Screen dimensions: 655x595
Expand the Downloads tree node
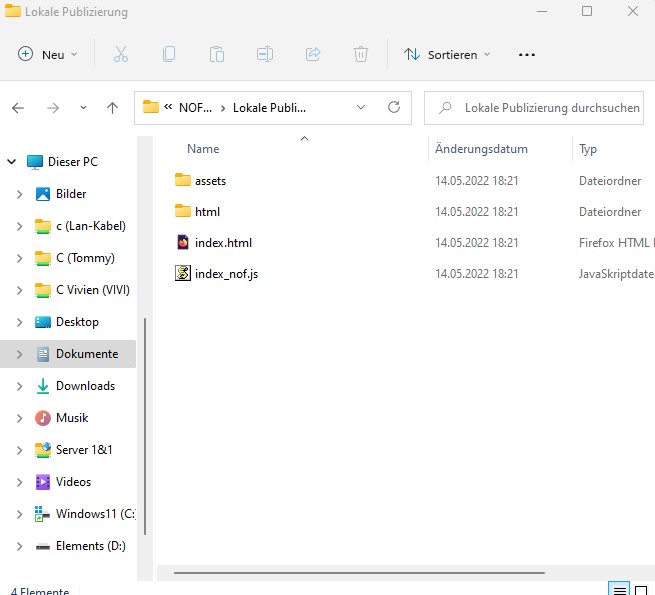pyautogui.click(x=20, y=386)
